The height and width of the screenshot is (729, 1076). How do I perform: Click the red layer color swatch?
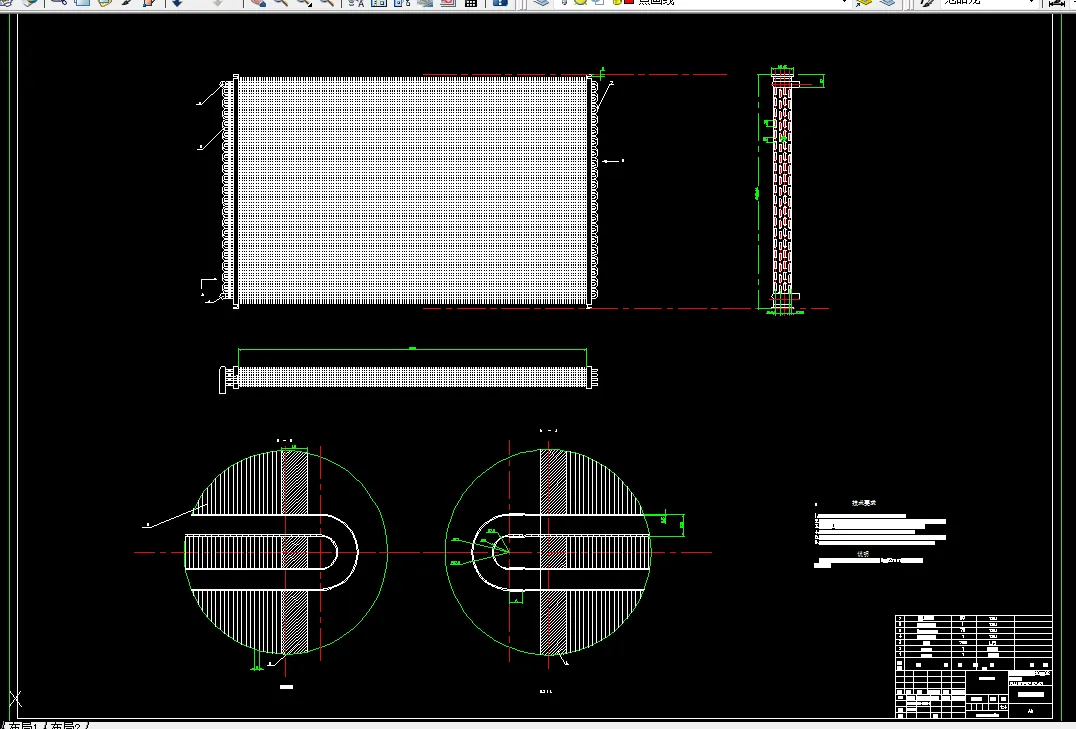coord(629,2)
